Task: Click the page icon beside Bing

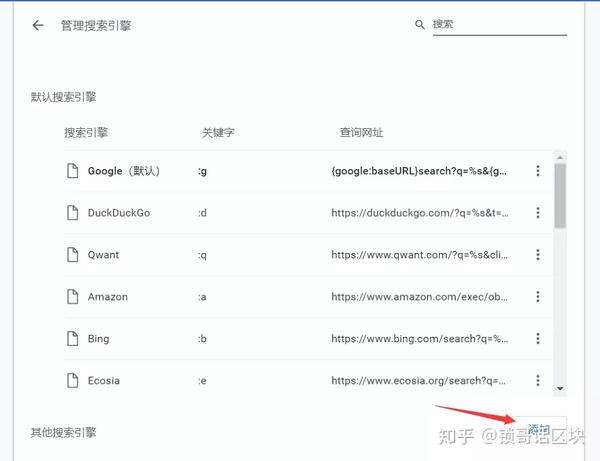Action: click(72, 339)
